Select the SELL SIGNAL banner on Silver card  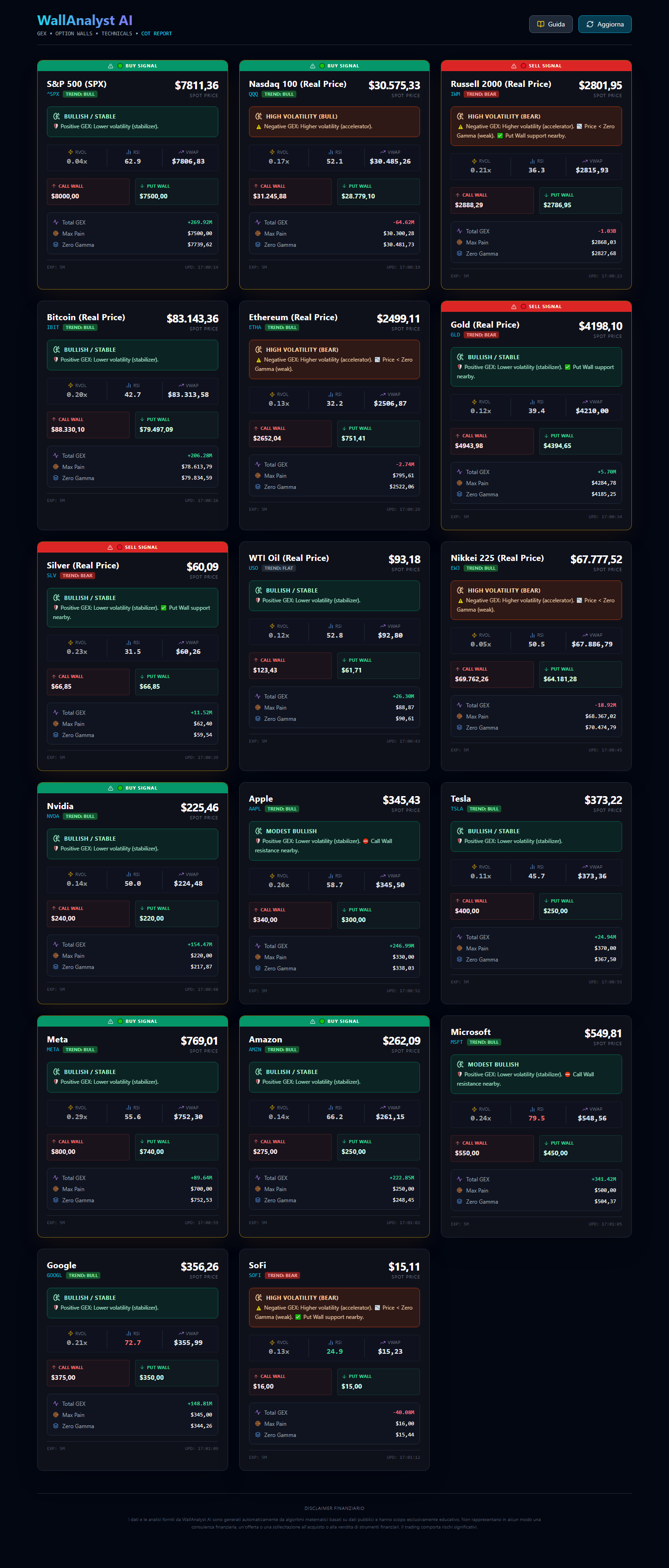(133, 547)
